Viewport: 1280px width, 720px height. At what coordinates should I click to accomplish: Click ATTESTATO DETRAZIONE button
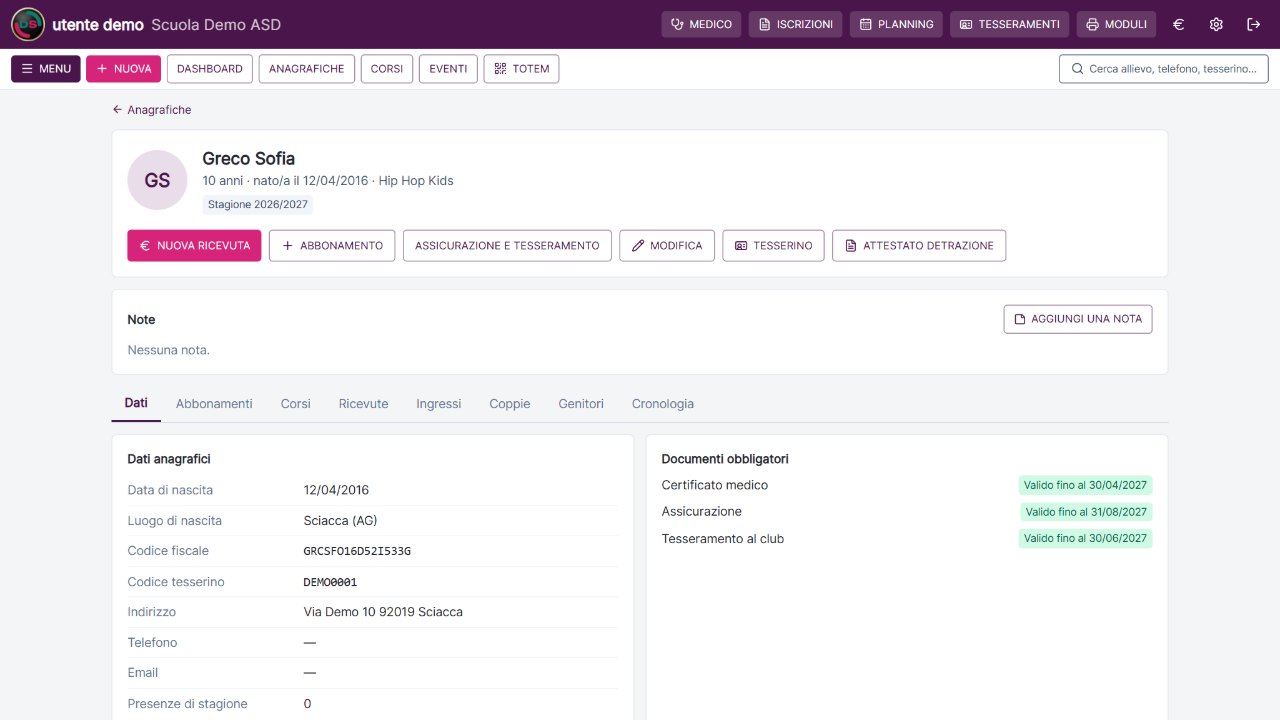click(x=919, y=246)
